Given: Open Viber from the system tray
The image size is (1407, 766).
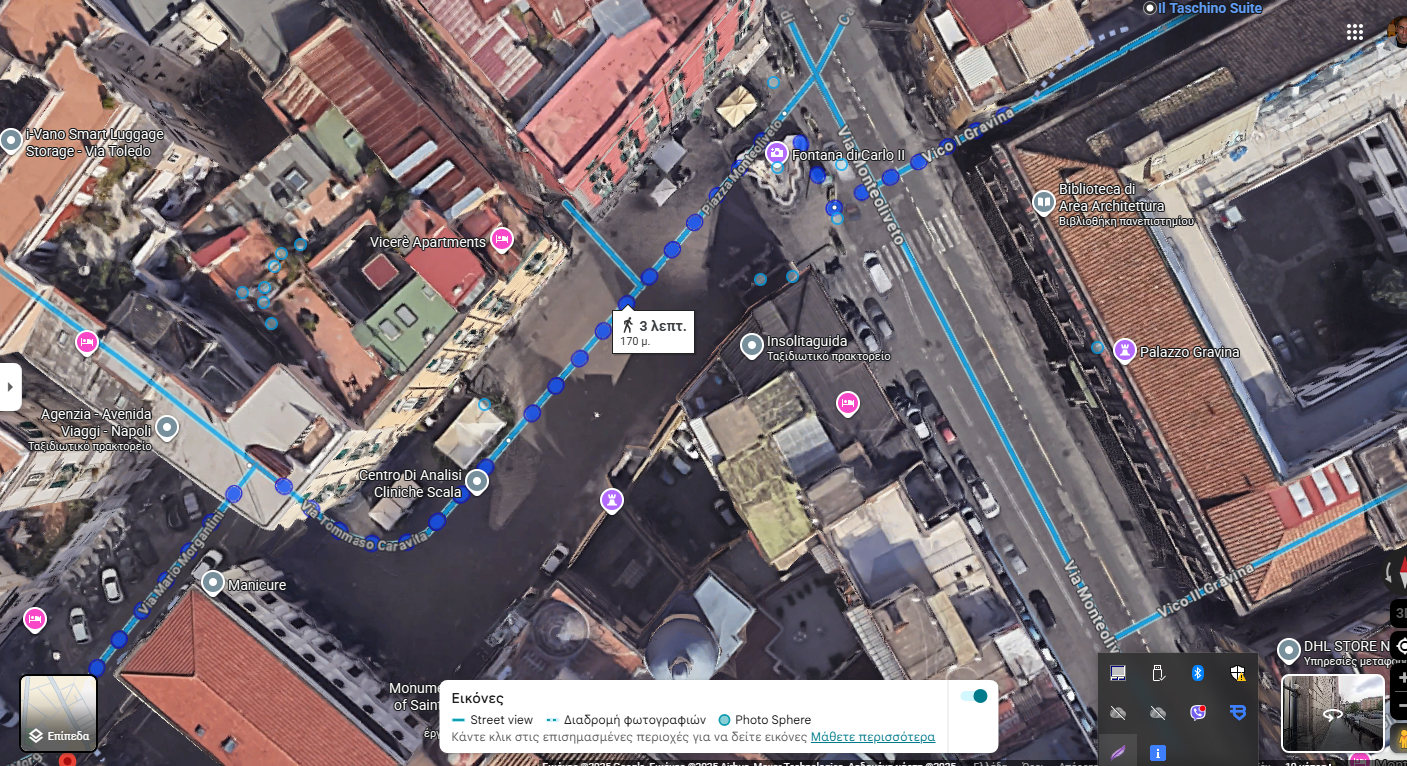Looking at the screenshot, I should pyautogui.click(x=1197, y=712).
